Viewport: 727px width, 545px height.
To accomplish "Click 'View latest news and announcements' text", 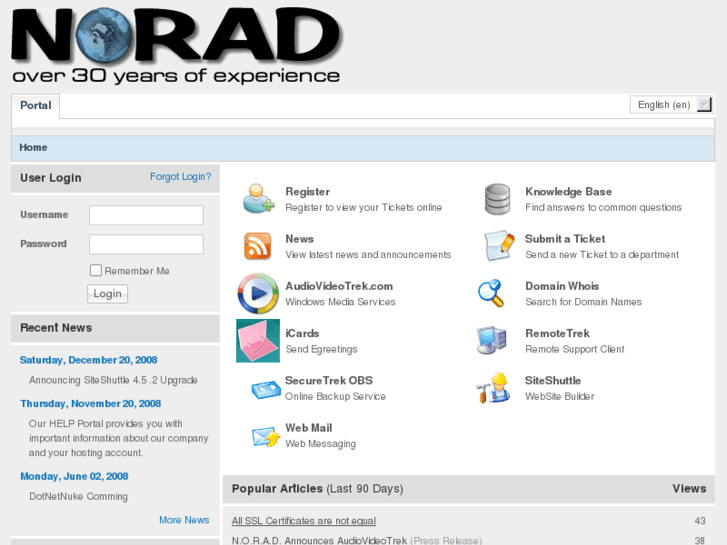I will [x=368, y=255].
